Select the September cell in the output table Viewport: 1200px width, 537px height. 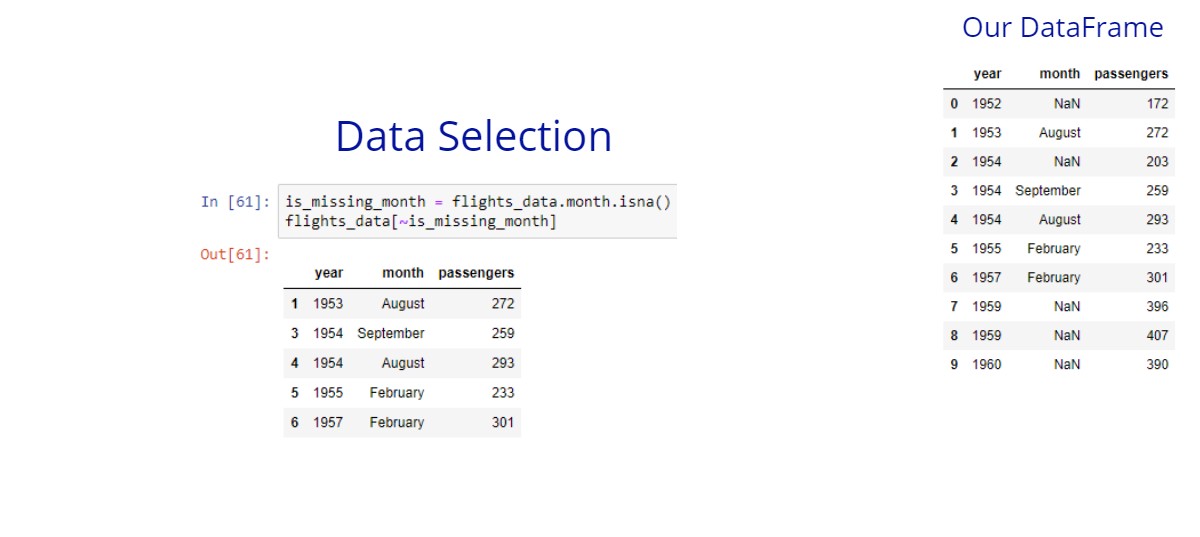[x=390, y=333]
